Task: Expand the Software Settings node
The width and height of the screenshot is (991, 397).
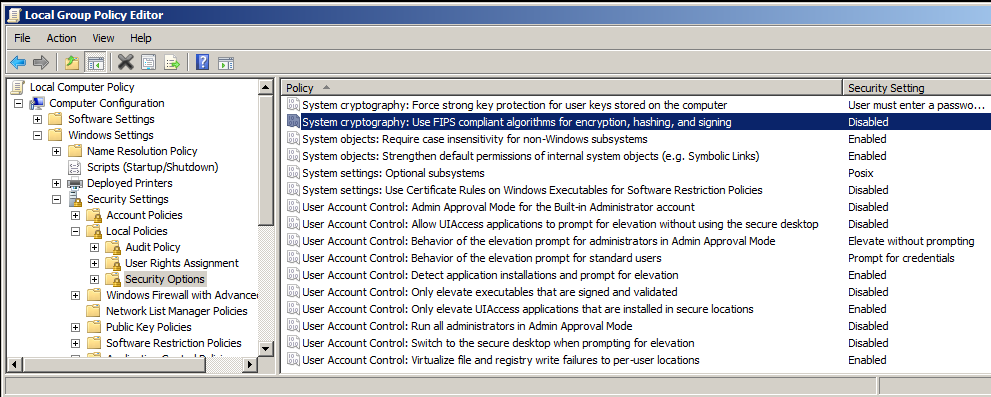Action: tap(37, 119)
